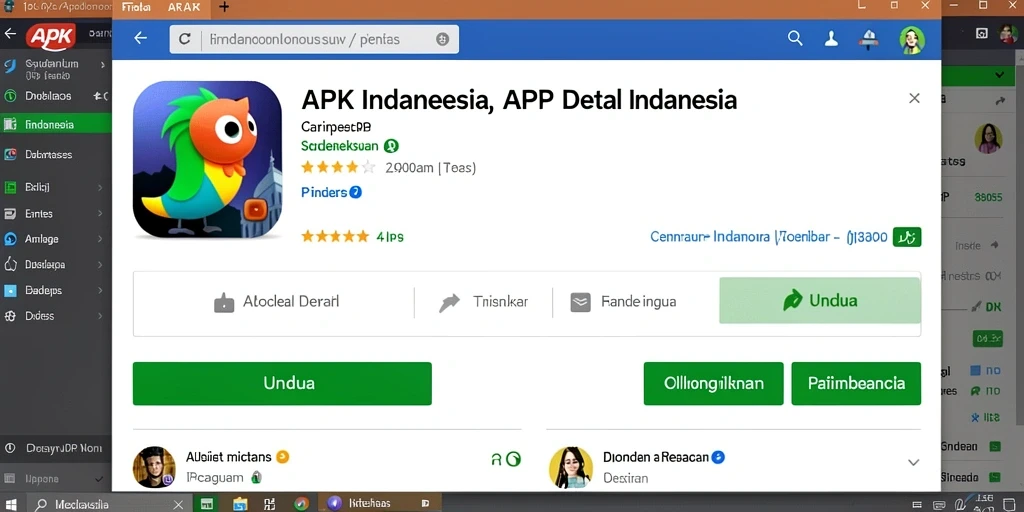This screenshot has height=512, width=1024.
Task: Open the green spreadsheet icon in taskbar
Action: 207,504
